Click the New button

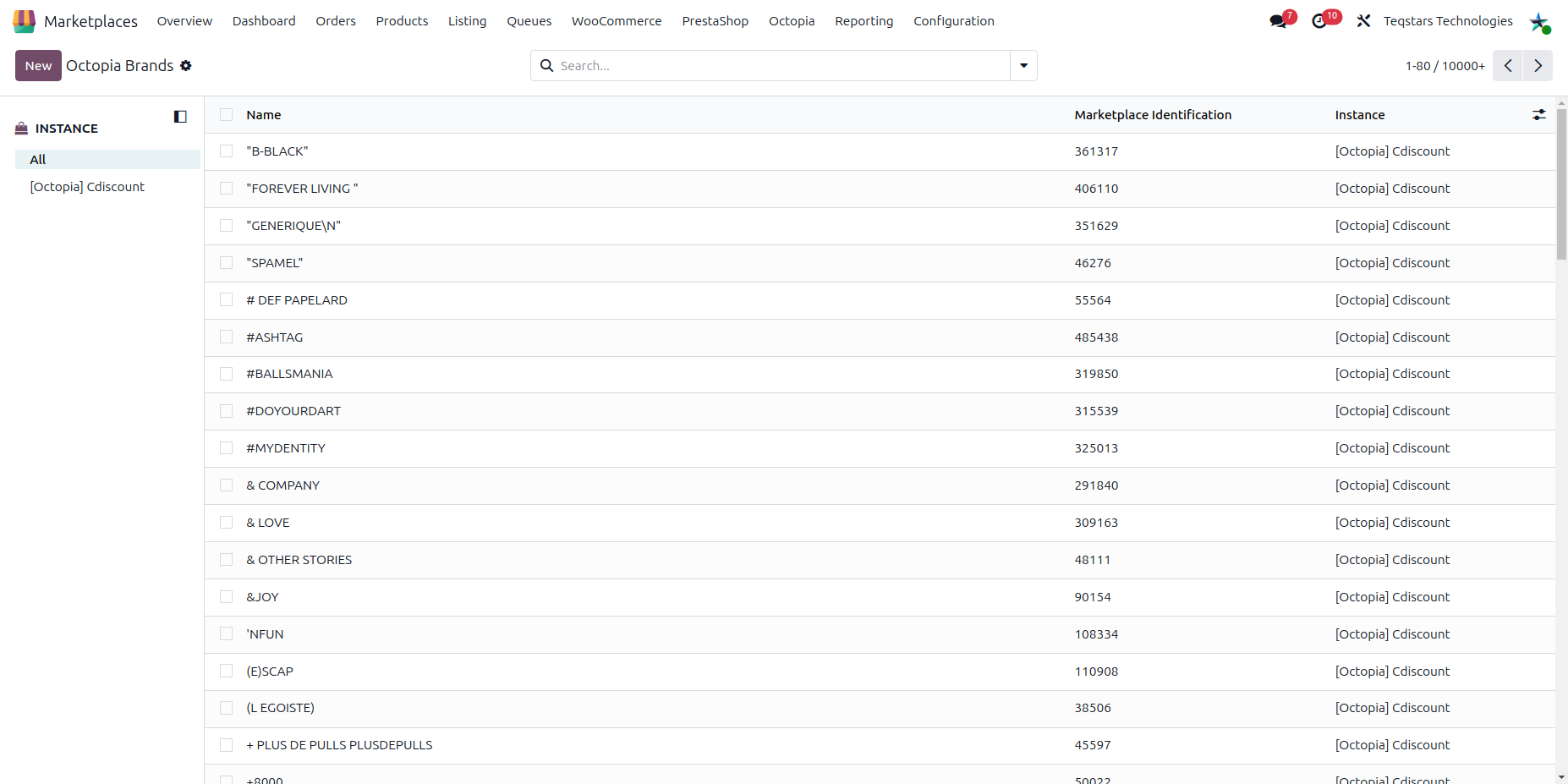click(x=38, y=66)
